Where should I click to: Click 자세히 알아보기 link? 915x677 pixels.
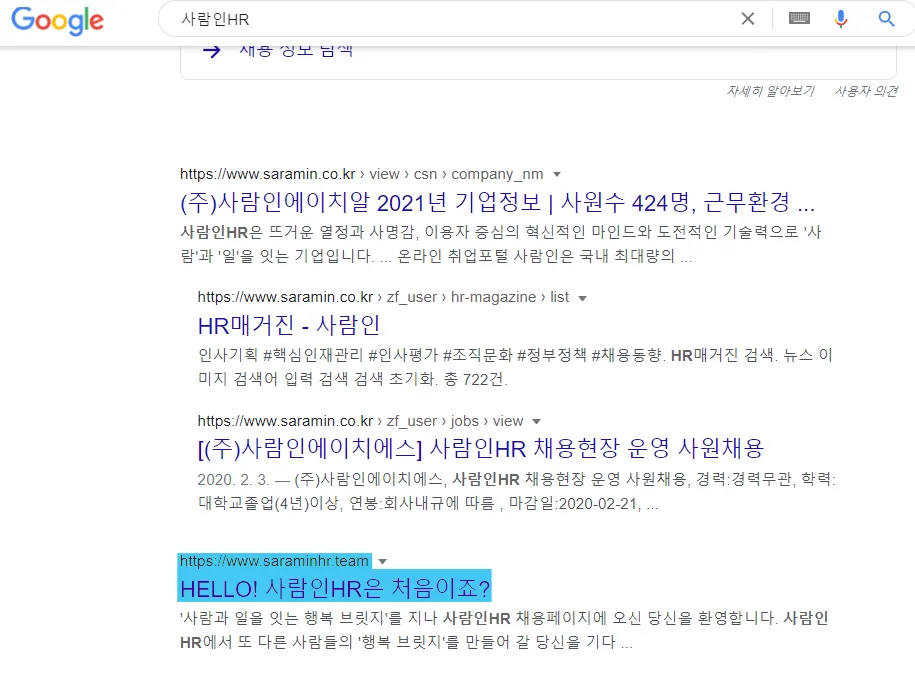(770, 91)
